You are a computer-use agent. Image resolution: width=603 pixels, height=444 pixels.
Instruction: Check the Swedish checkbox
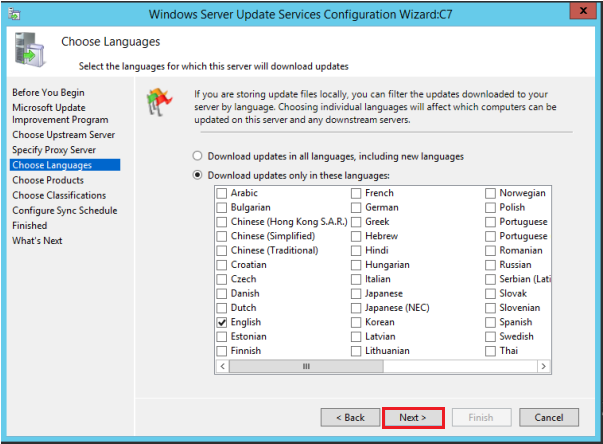(x=490, y=337)
